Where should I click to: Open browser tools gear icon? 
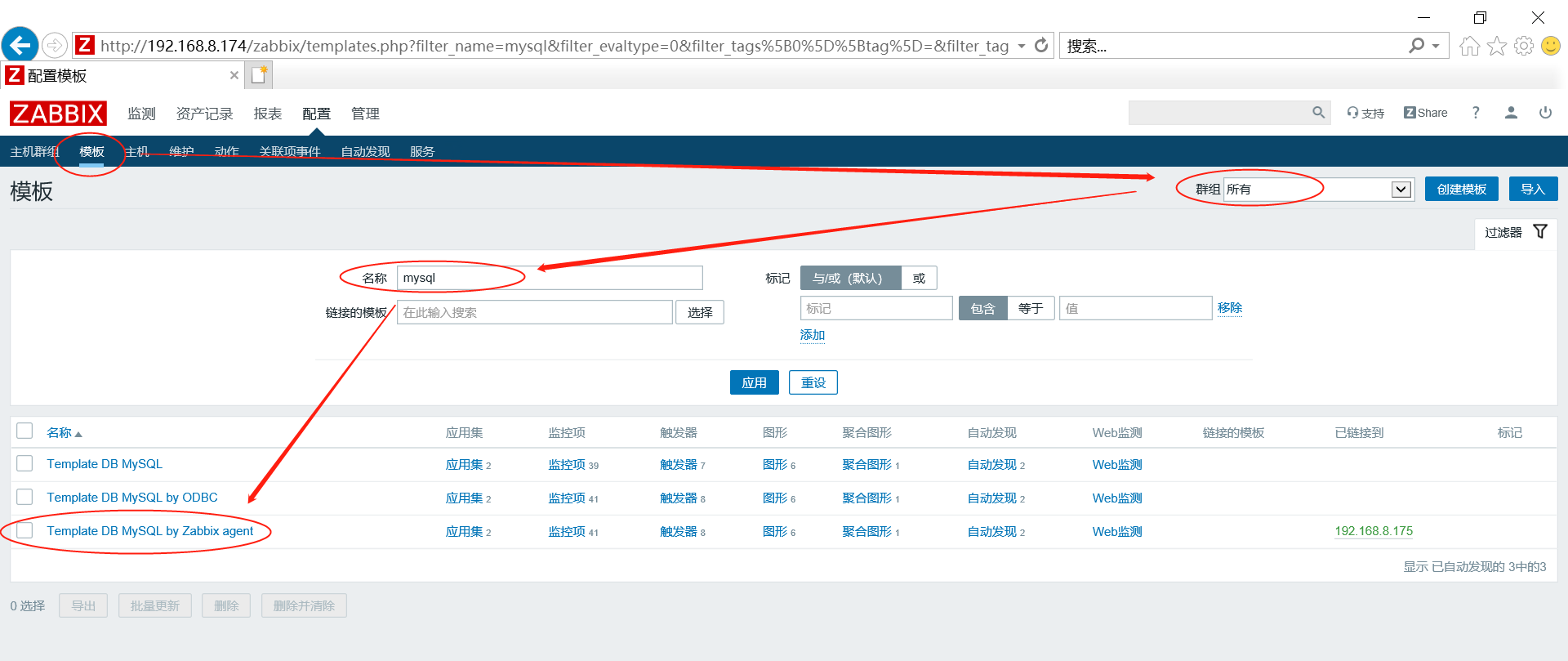[x=1523, y=46]
